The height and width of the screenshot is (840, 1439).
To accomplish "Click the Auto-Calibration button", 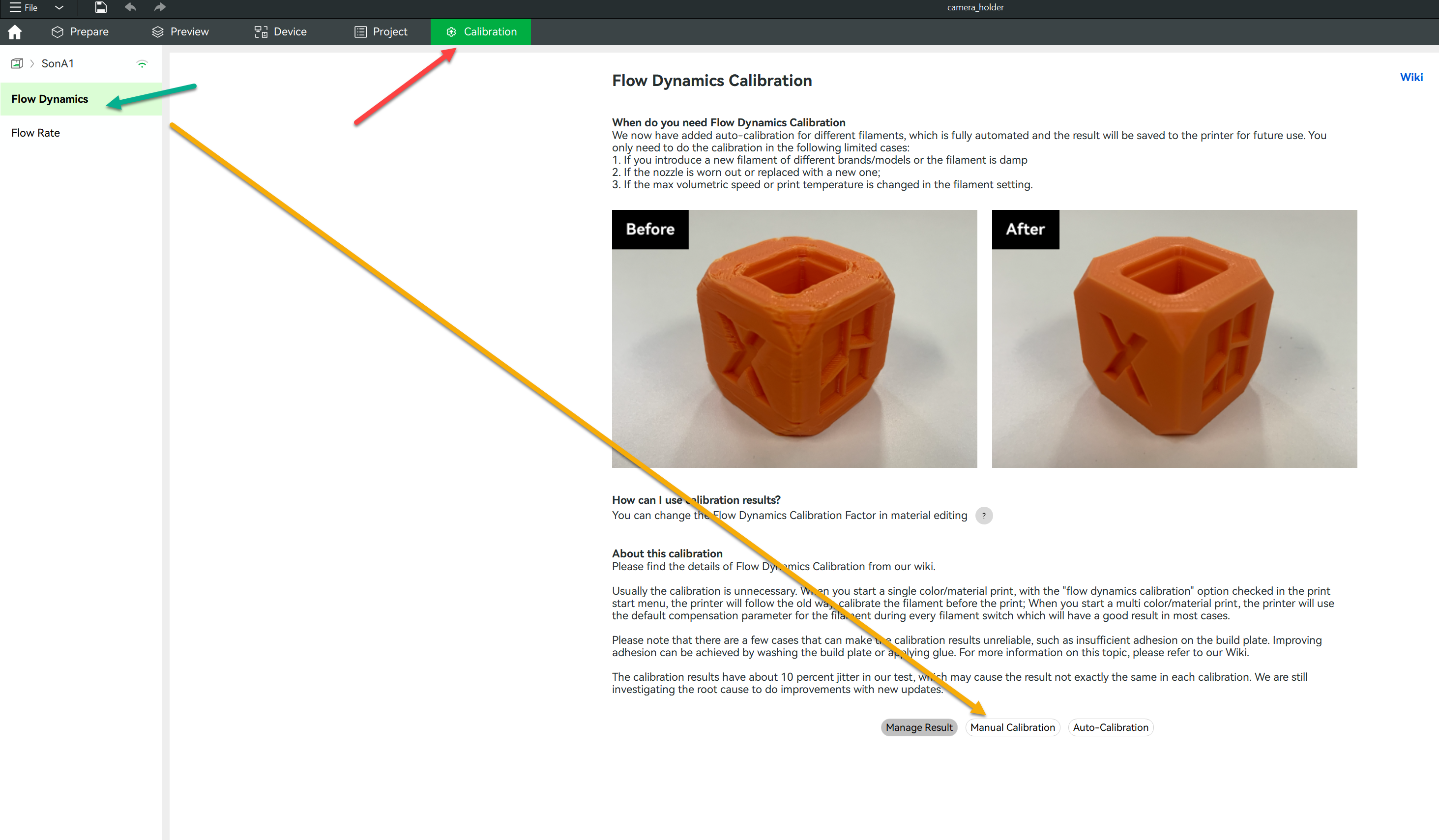I will pos(1111,727).
